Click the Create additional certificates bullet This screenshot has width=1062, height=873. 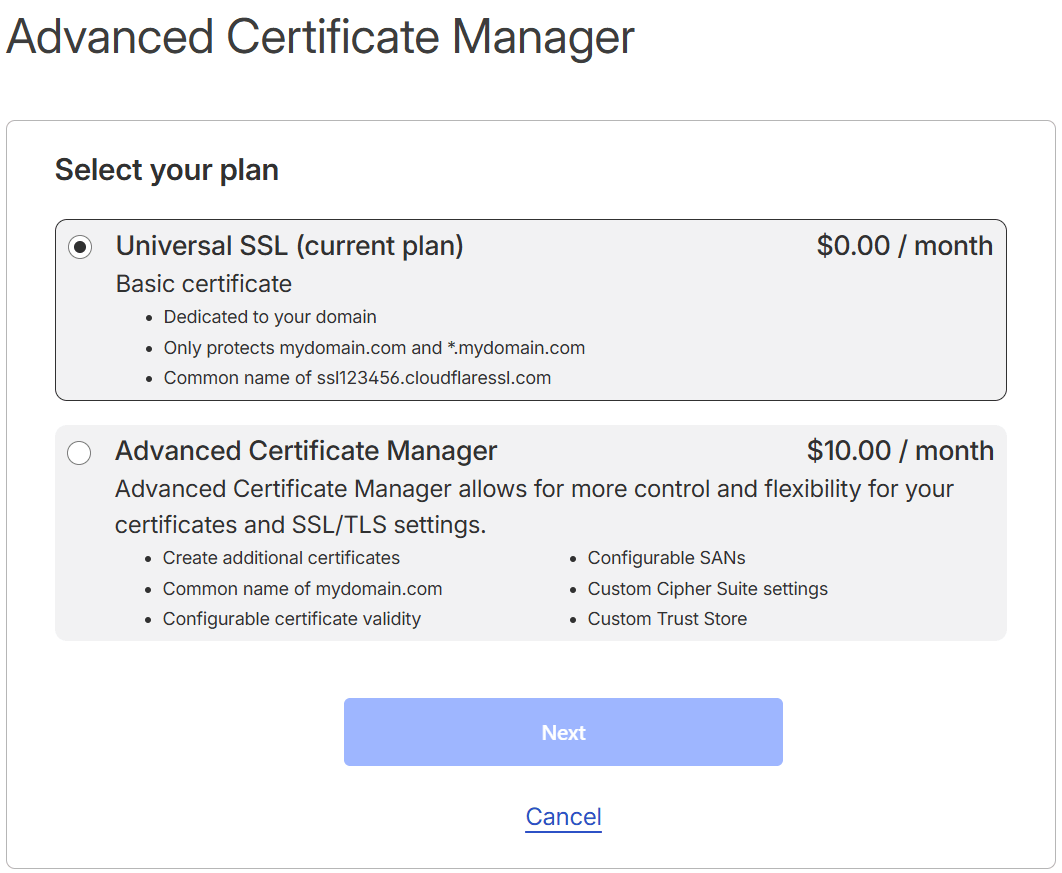[280, 558]
